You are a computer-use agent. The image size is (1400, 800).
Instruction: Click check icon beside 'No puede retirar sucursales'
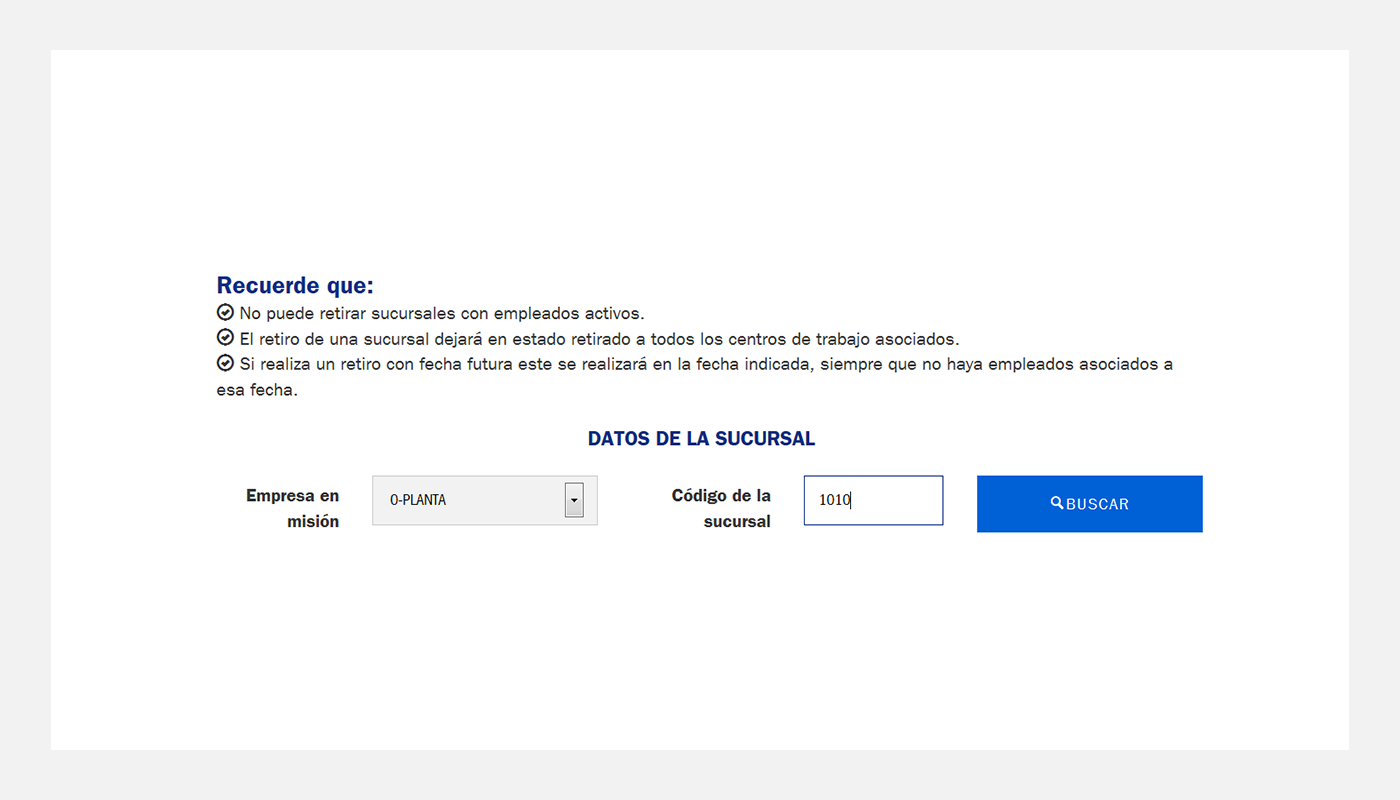click(x=225, y=313)
